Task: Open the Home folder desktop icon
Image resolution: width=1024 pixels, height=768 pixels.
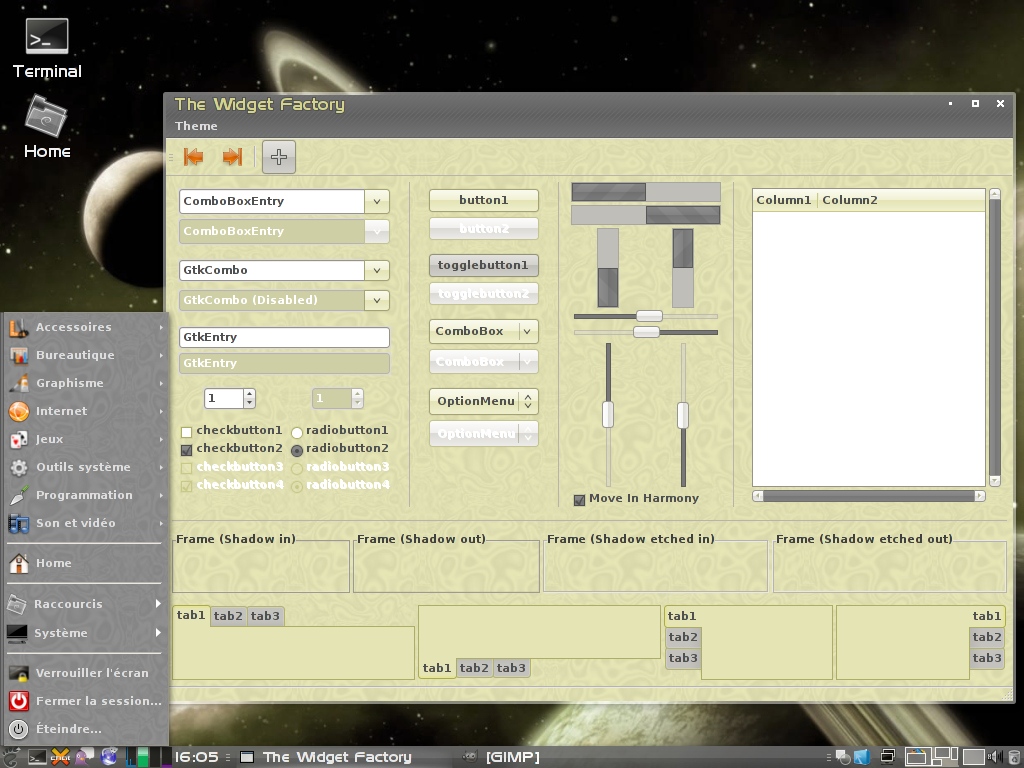Action: point(47,127)
